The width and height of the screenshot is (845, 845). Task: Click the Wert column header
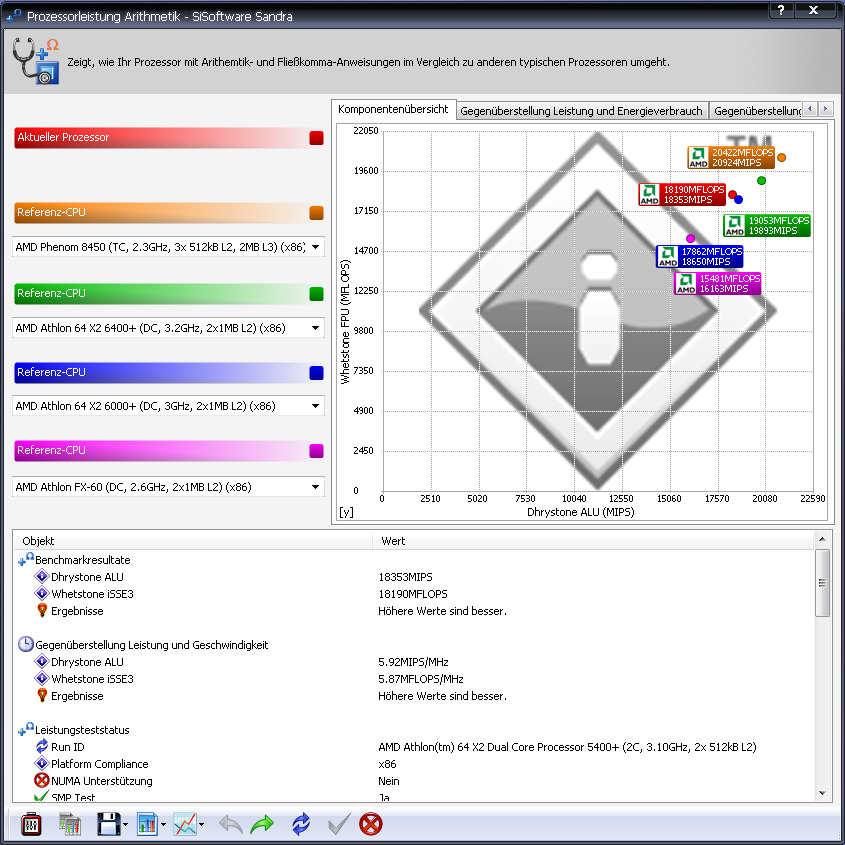[593, 541]
